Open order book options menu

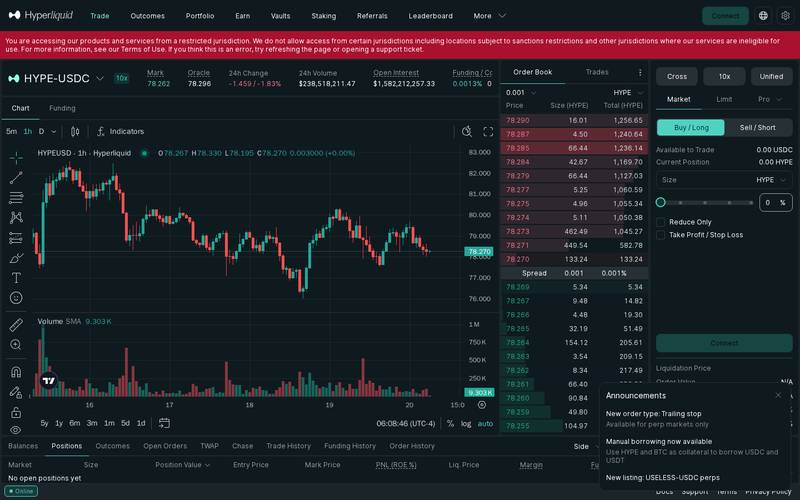tap(640, 72)
